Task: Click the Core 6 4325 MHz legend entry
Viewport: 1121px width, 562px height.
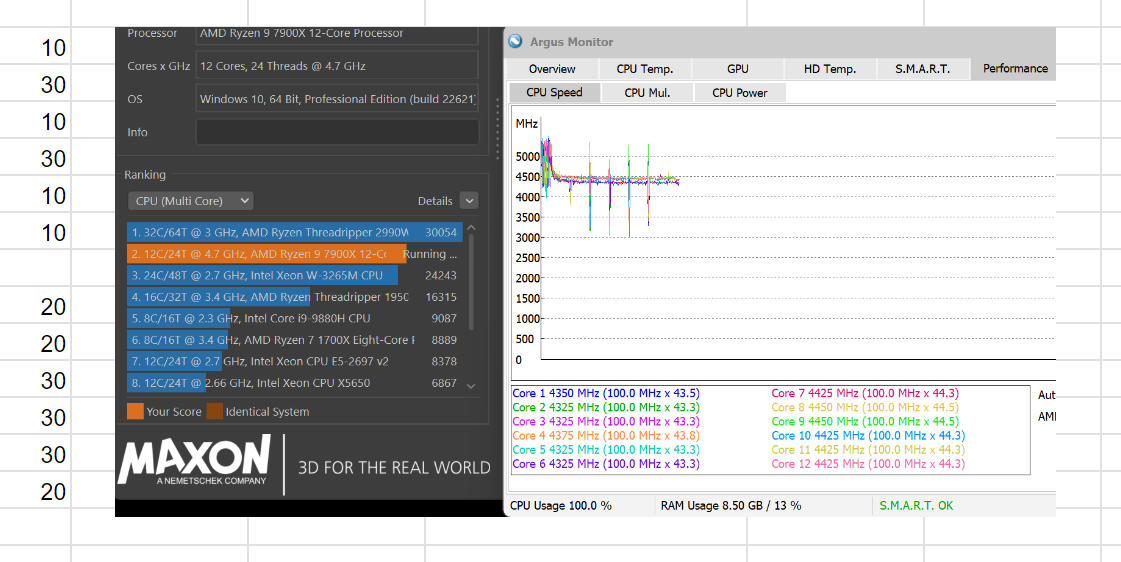Action: (x=606, y=464)
